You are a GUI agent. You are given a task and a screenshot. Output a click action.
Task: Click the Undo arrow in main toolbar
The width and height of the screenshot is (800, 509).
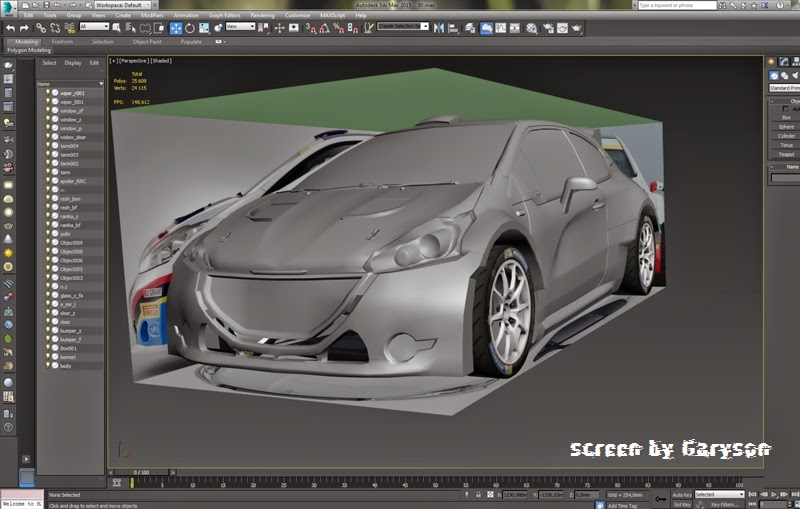[x=10, y=28]
